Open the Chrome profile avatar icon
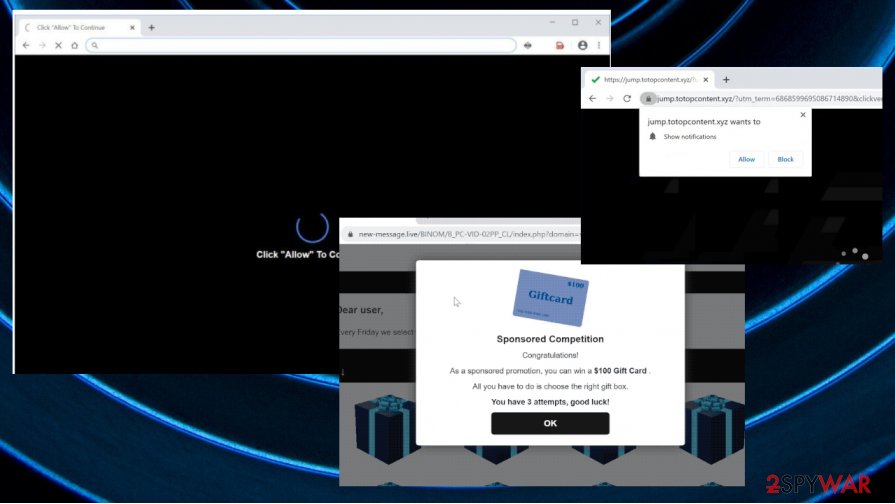 (x=582, y=45)
